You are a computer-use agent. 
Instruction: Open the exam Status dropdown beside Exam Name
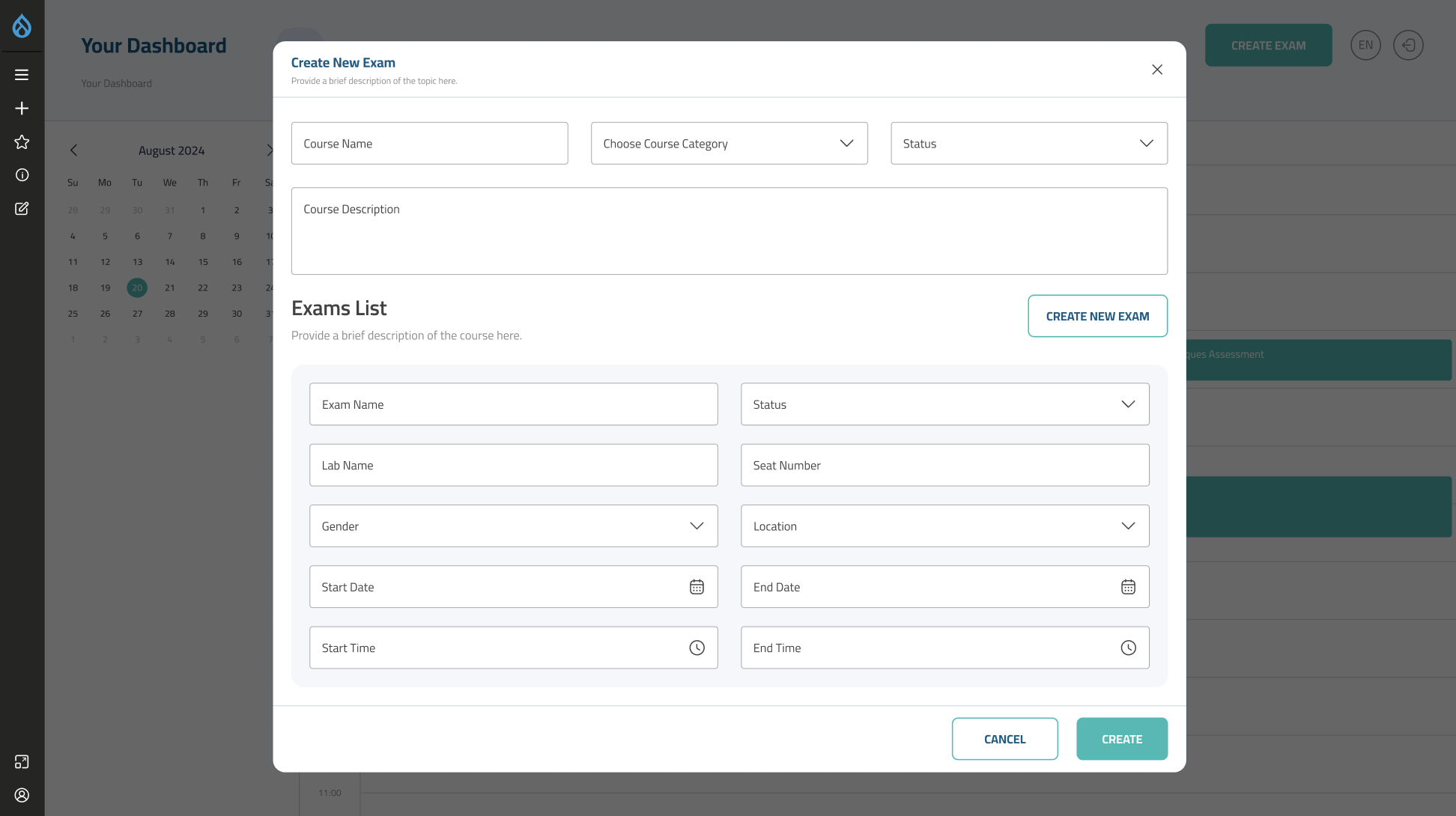[x=944, y=404]
